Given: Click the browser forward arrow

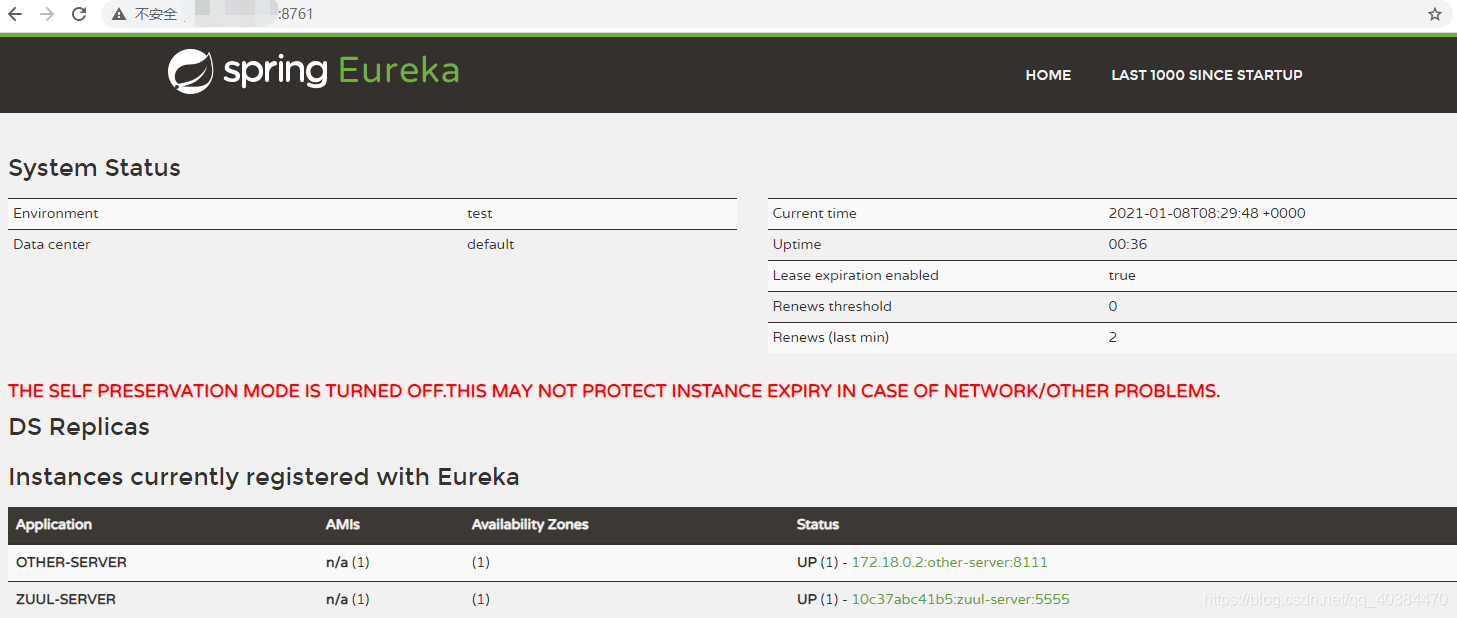Looking at the screenshot, I should pyautogui.click(x=46, y=14).
